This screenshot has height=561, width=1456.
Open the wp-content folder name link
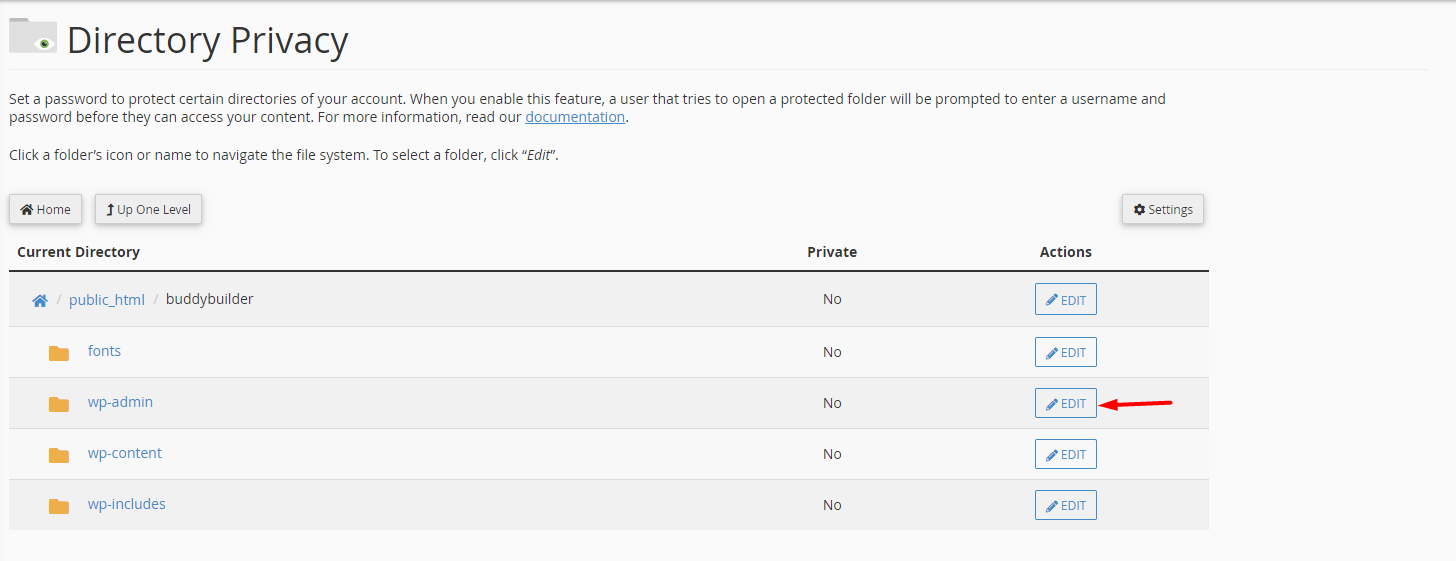pyautogui.click(x=125, y=453)
